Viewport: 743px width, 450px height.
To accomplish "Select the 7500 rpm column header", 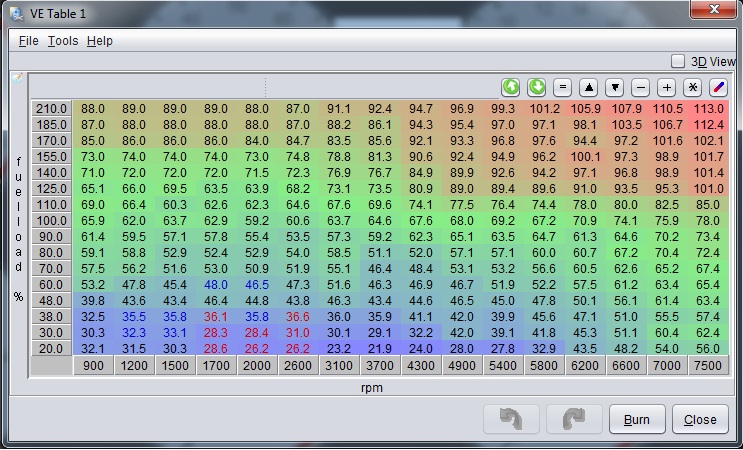I will pos(708,366).
